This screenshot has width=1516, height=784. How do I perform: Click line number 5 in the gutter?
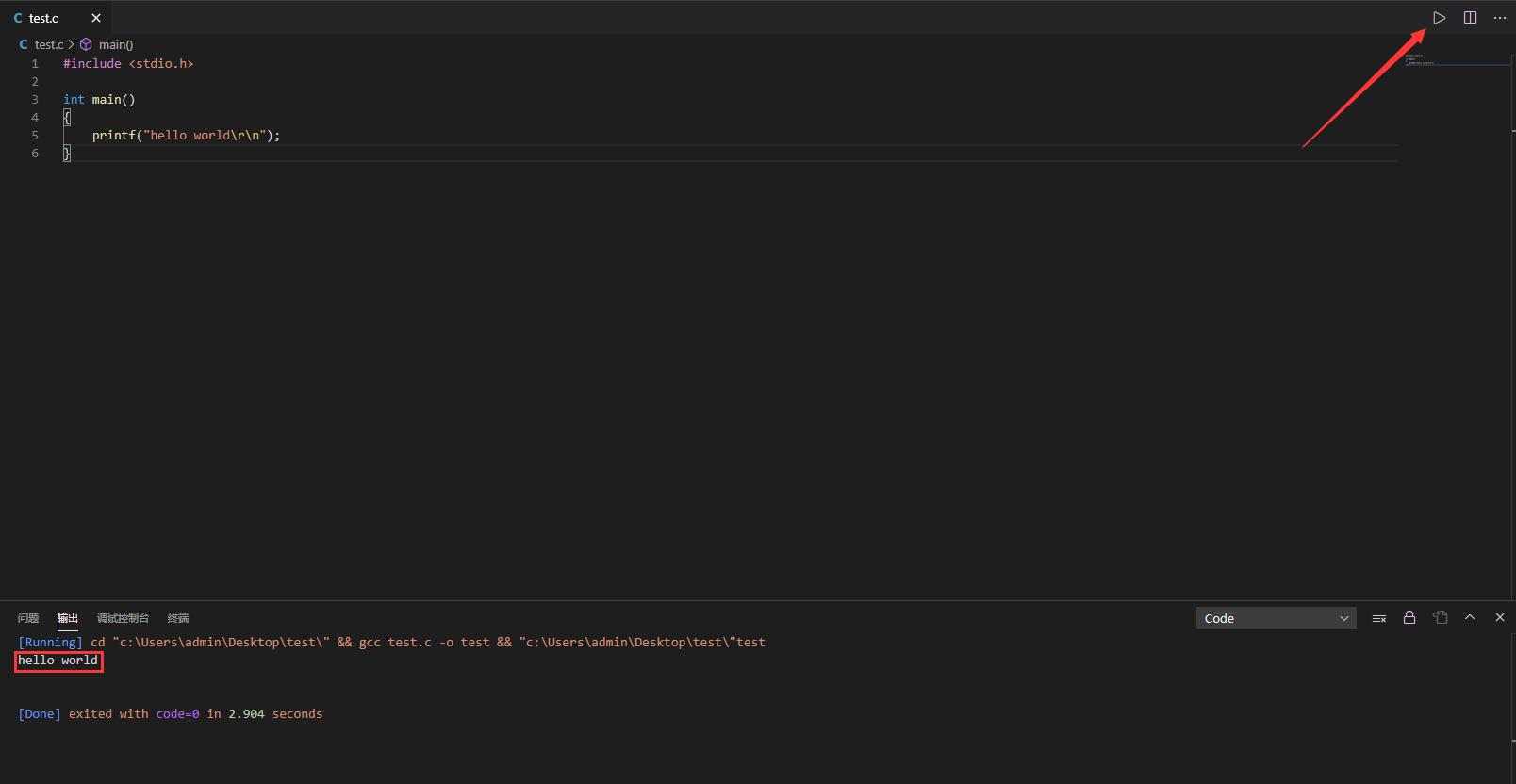[35, 136]
